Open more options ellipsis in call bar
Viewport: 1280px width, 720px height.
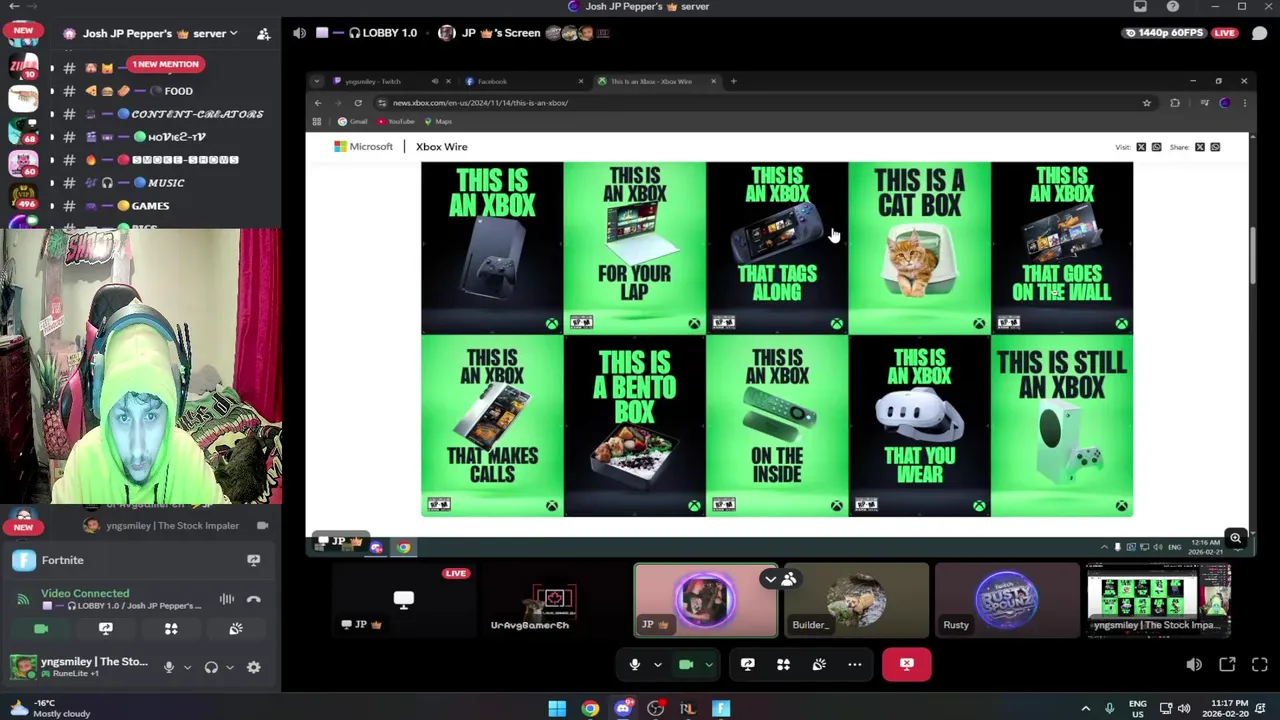[855, 664]
